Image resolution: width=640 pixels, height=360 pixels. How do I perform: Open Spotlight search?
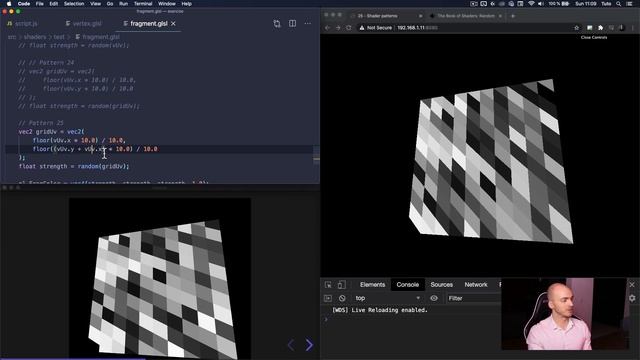point(619,4)
